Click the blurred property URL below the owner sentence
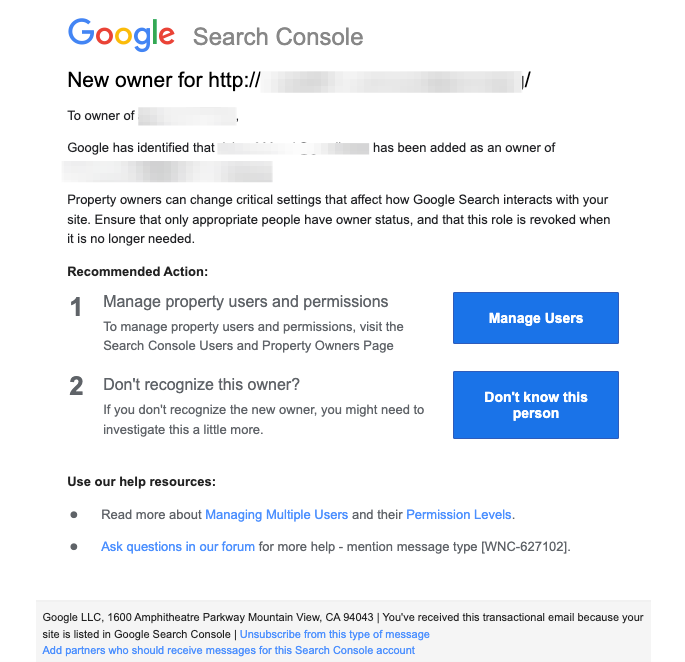Image resolution: width=685 pixels, height=662 pixels. point(167,171)
